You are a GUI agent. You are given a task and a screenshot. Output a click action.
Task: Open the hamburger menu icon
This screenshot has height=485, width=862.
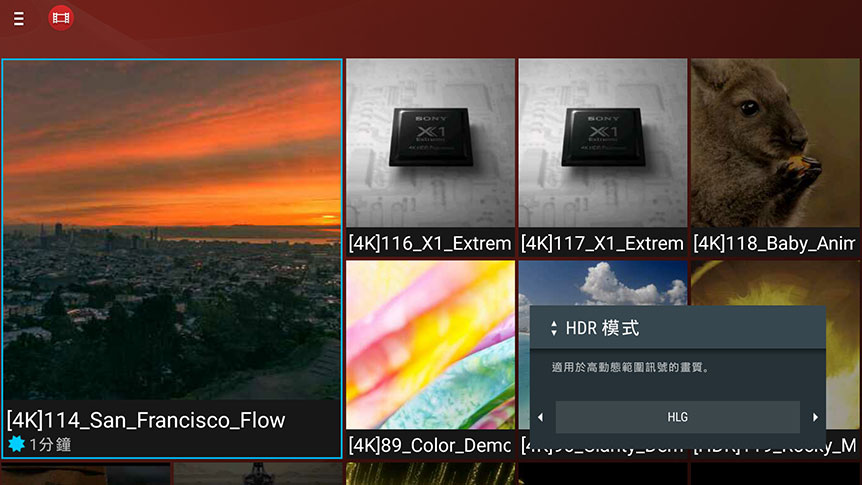(19, 19)
